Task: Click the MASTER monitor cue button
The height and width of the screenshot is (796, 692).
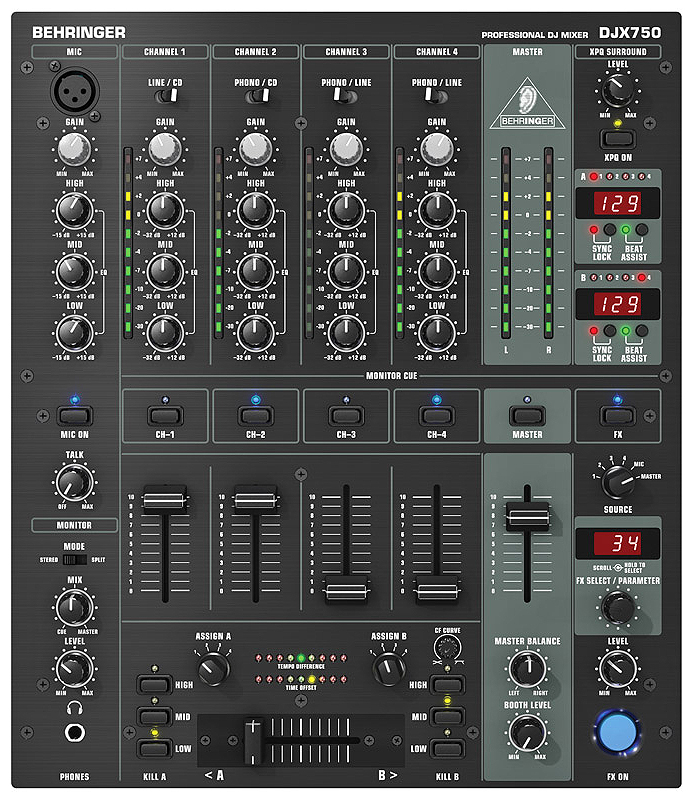Action: click(x=528, y=416)
